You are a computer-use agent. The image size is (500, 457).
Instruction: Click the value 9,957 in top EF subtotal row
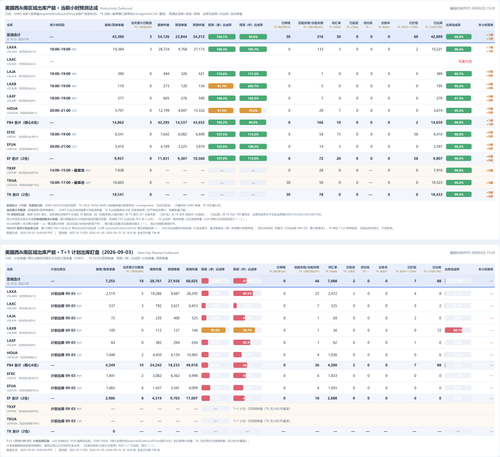point(119,159)
